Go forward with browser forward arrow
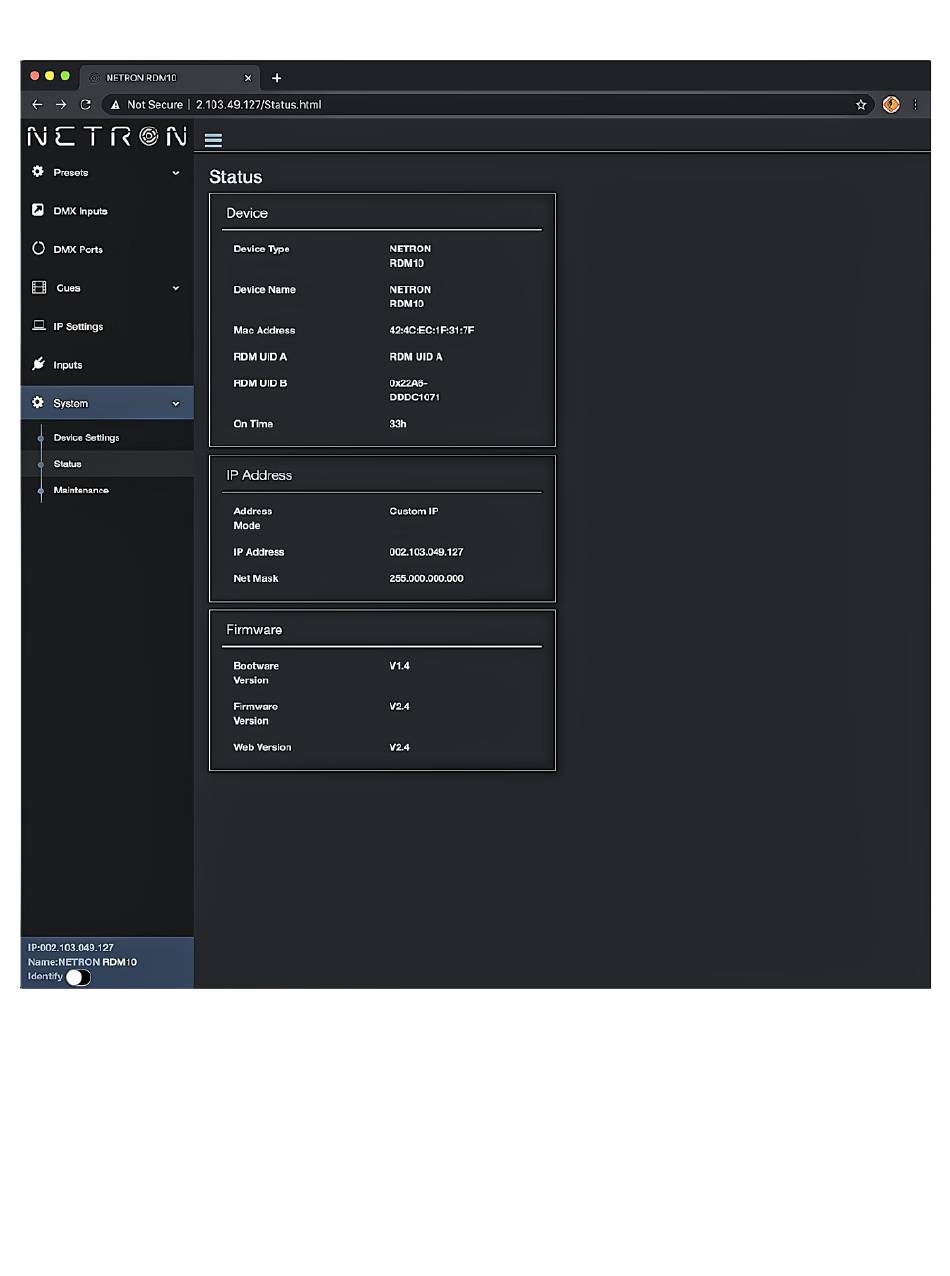 61,104
